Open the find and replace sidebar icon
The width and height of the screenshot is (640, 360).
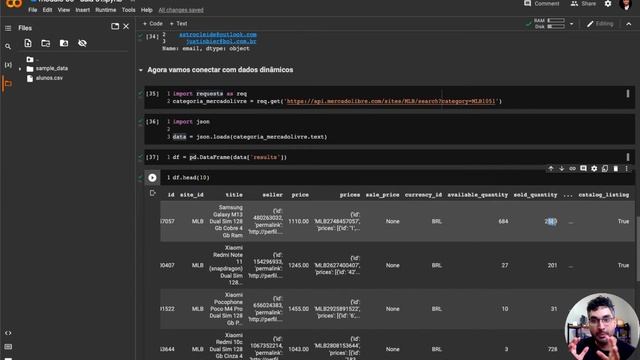tap(8, 47)
